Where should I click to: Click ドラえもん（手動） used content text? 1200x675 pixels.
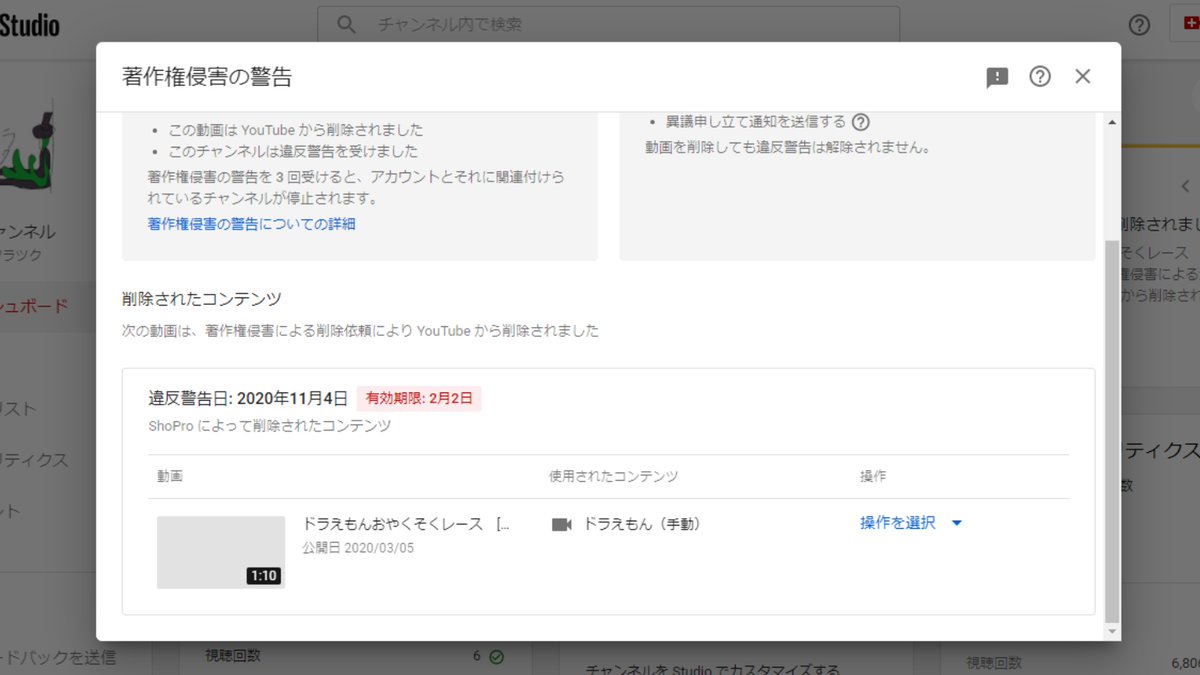click(x=642, y=524)
